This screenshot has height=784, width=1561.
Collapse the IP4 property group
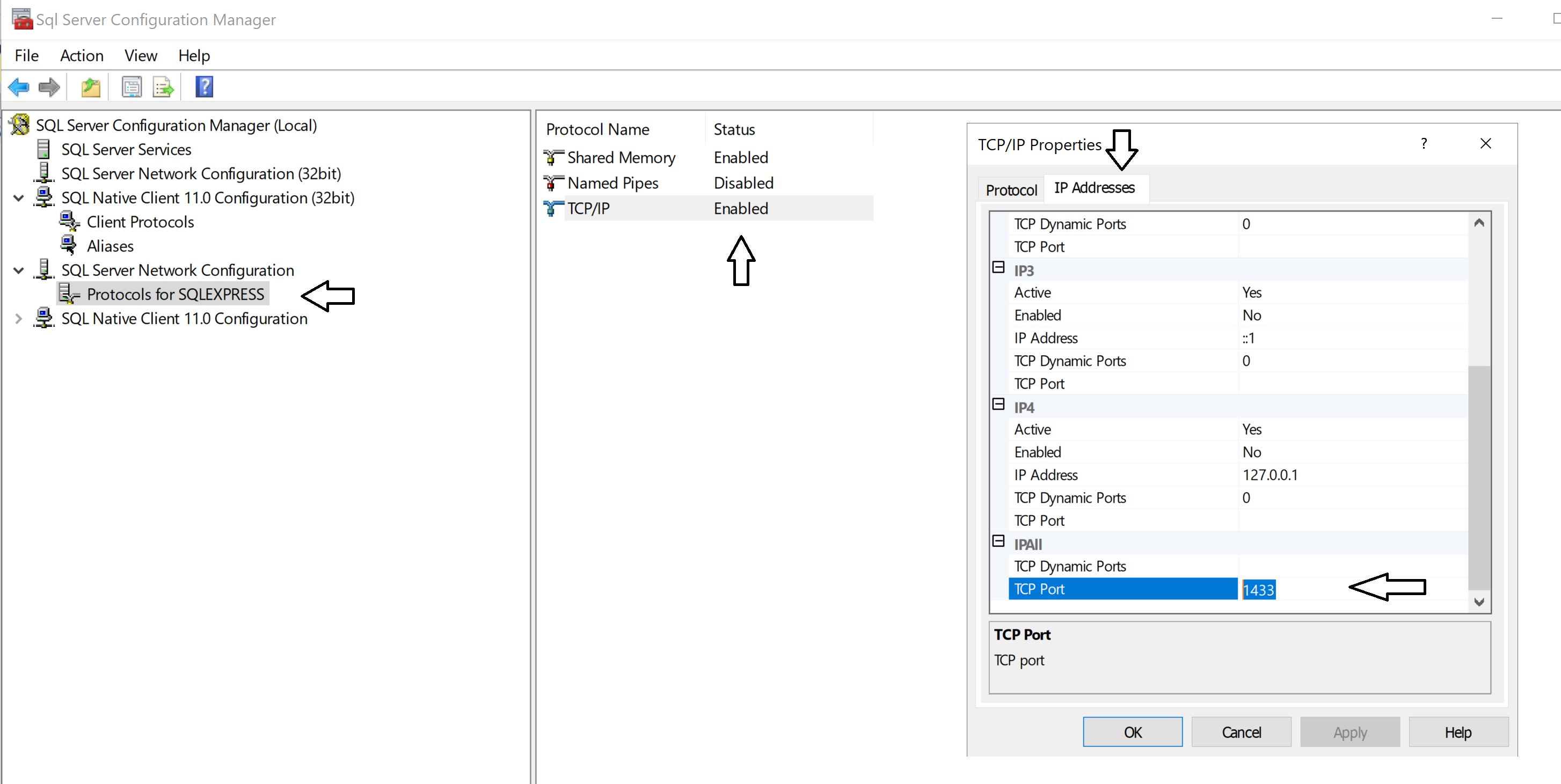pyautogui.click(x=998, y=404)
